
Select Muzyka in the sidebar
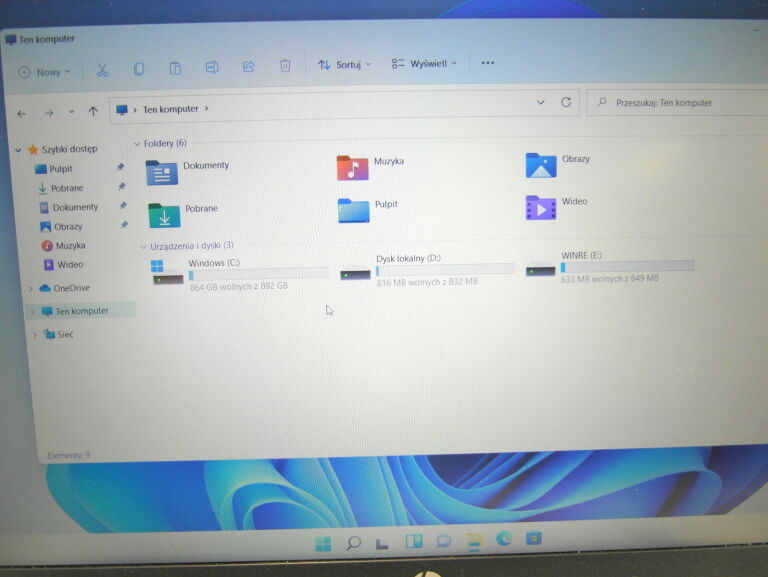[x=70, y=245]
